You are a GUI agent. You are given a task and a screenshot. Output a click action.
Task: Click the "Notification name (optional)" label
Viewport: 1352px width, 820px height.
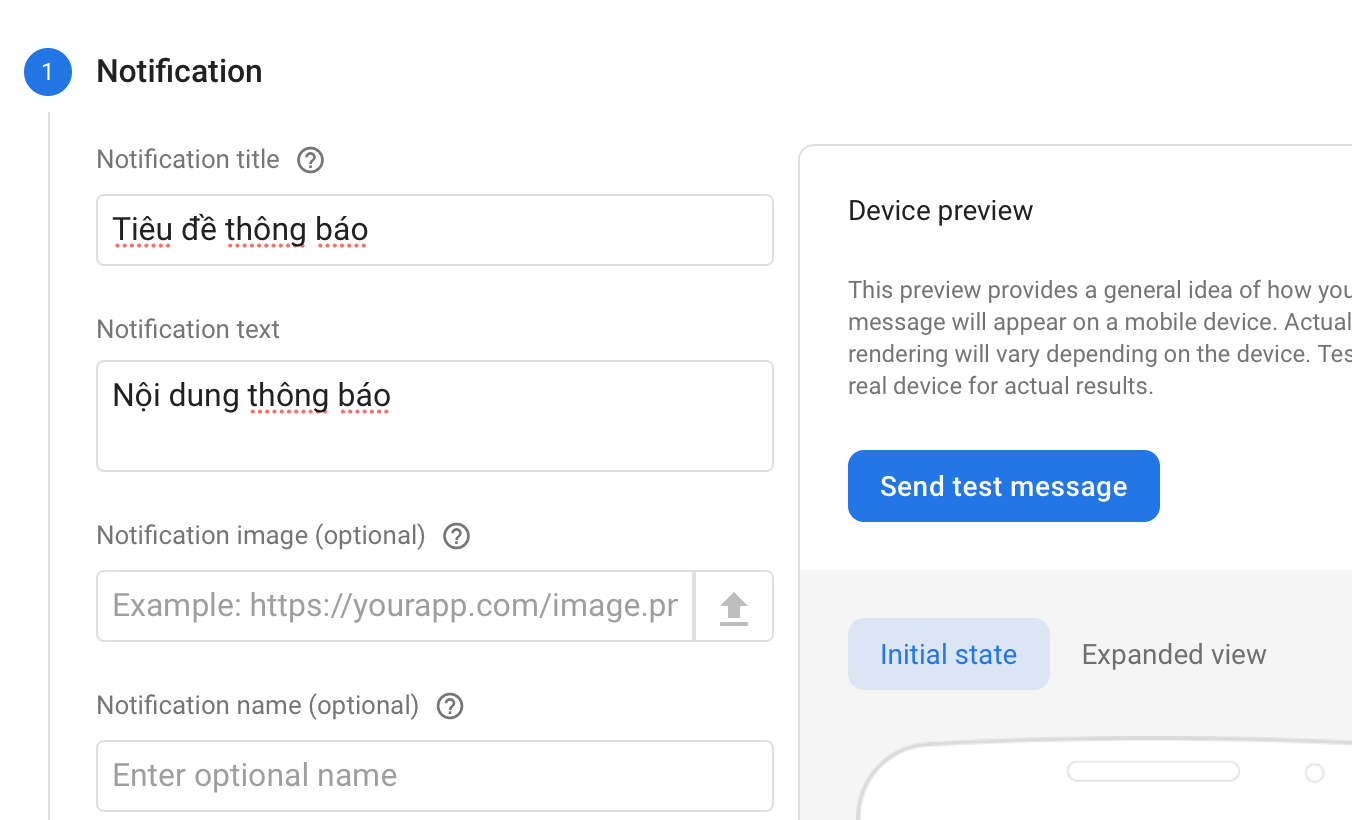pos(257,706)
